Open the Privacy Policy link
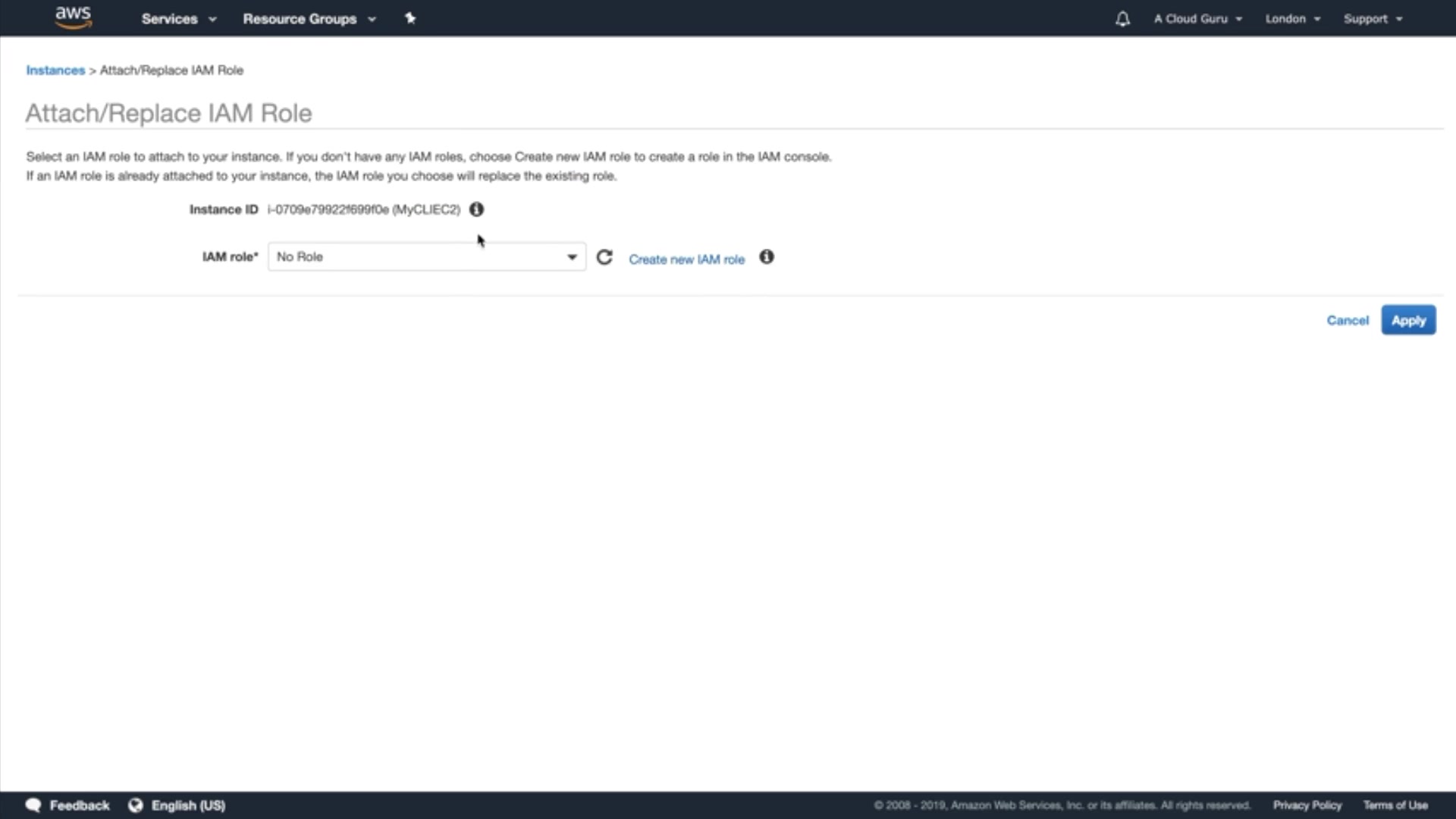Image resolution: width=1456 pixels, height=819 pixels. [x=1307, y=805]
